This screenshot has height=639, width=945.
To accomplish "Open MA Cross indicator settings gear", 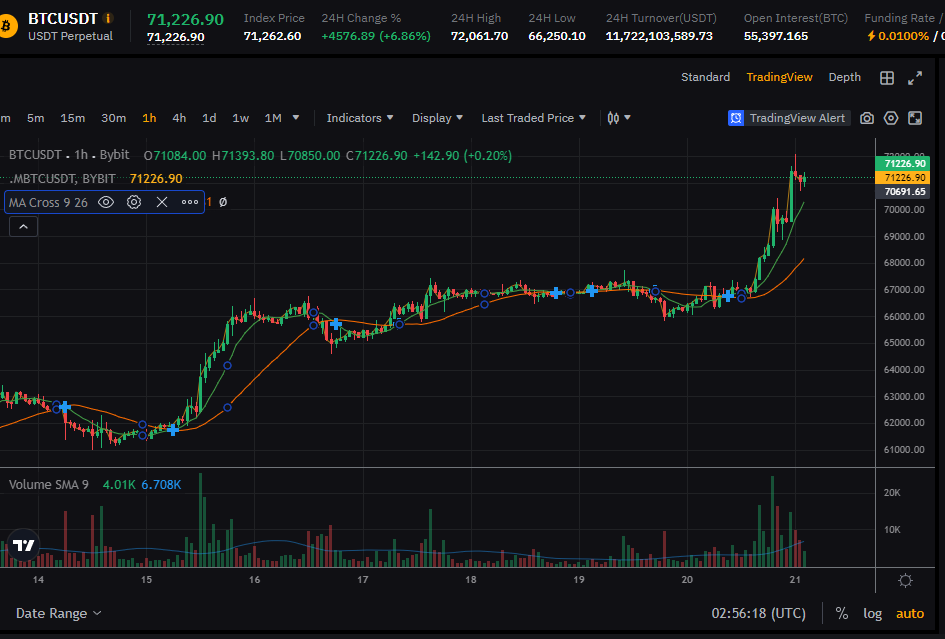I will pos(134,202).
